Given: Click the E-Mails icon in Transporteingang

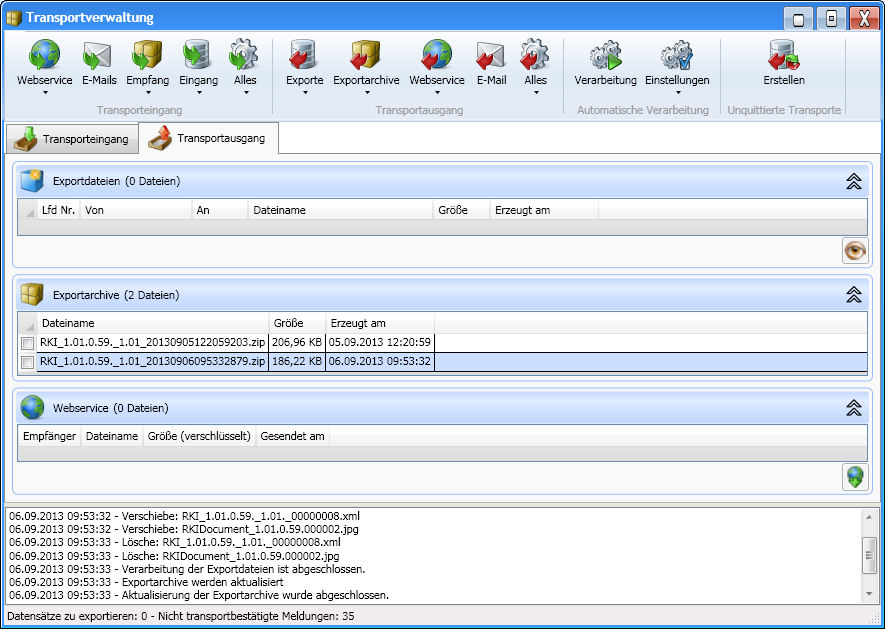Looking at the screenshot, I should click(x=99, y=56).
